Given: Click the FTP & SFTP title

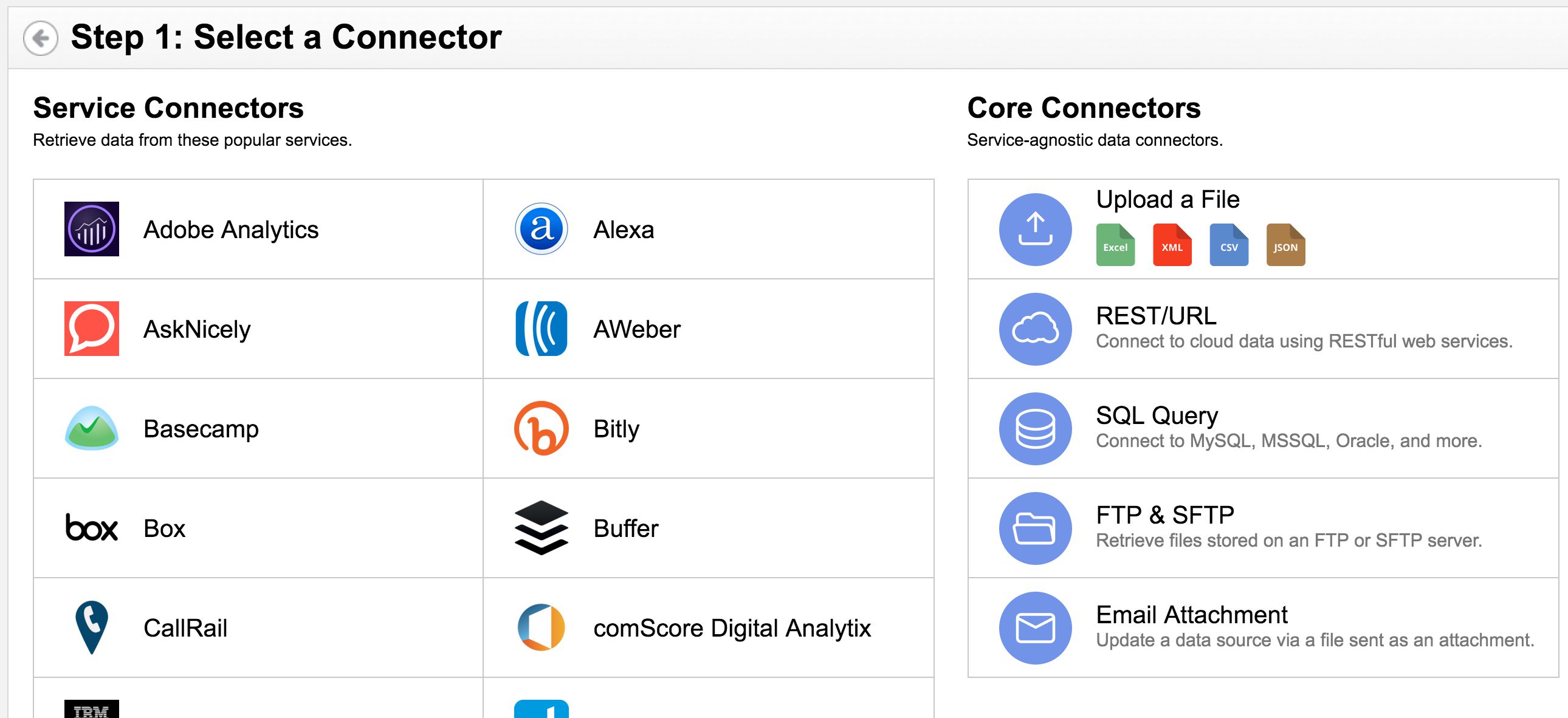Looking at the screenshot, I should (1165, 515).
